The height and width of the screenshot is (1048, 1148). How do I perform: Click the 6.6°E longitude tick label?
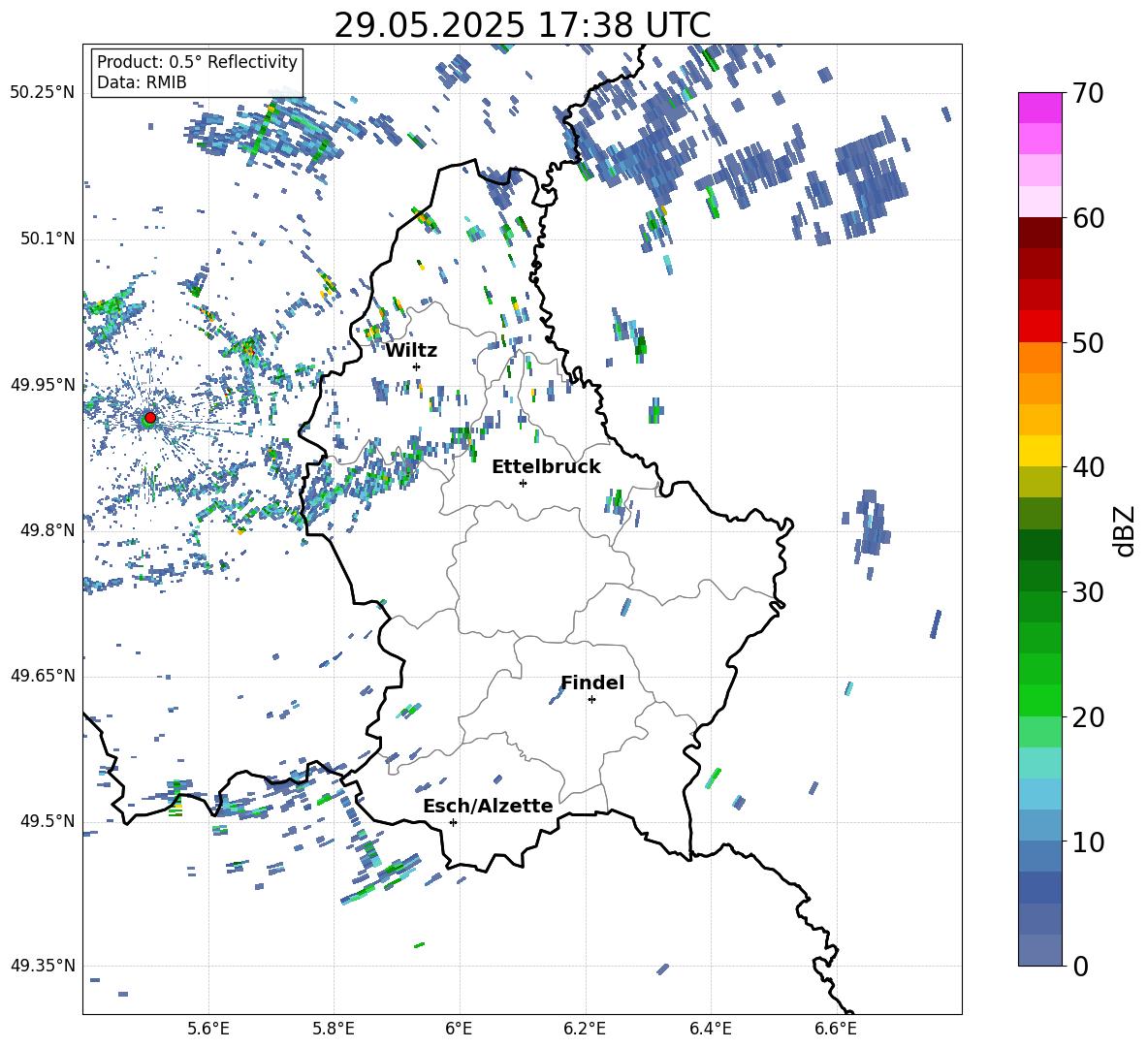[x=836, y=1029]
